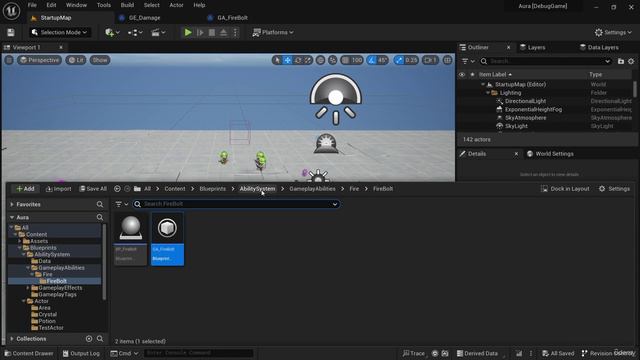Open the quick add content menu

[112, 32]
